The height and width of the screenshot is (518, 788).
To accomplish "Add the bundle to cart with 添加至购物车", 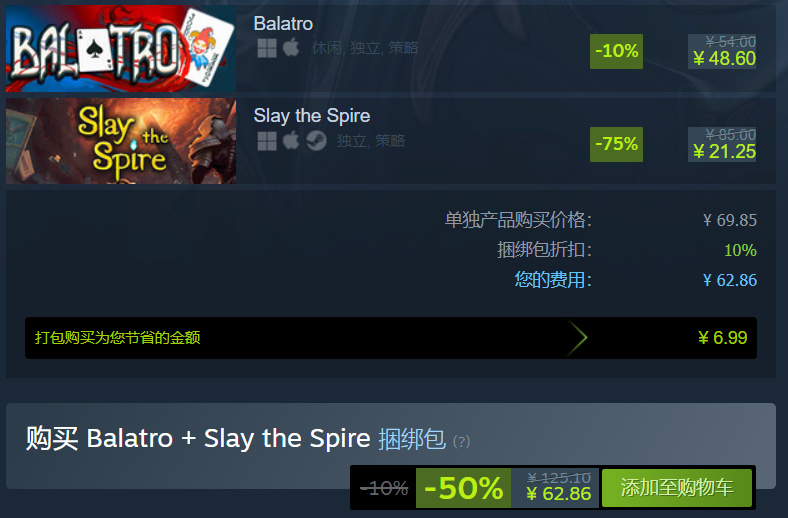I will [x=676, y=488].
